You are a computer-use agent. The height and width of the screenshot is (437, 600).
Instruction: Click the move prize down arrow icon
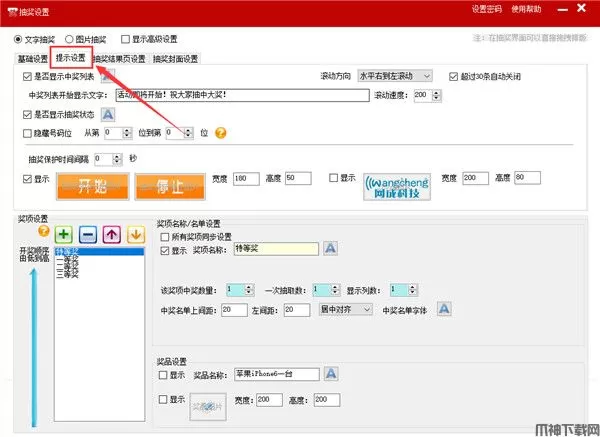135,234
